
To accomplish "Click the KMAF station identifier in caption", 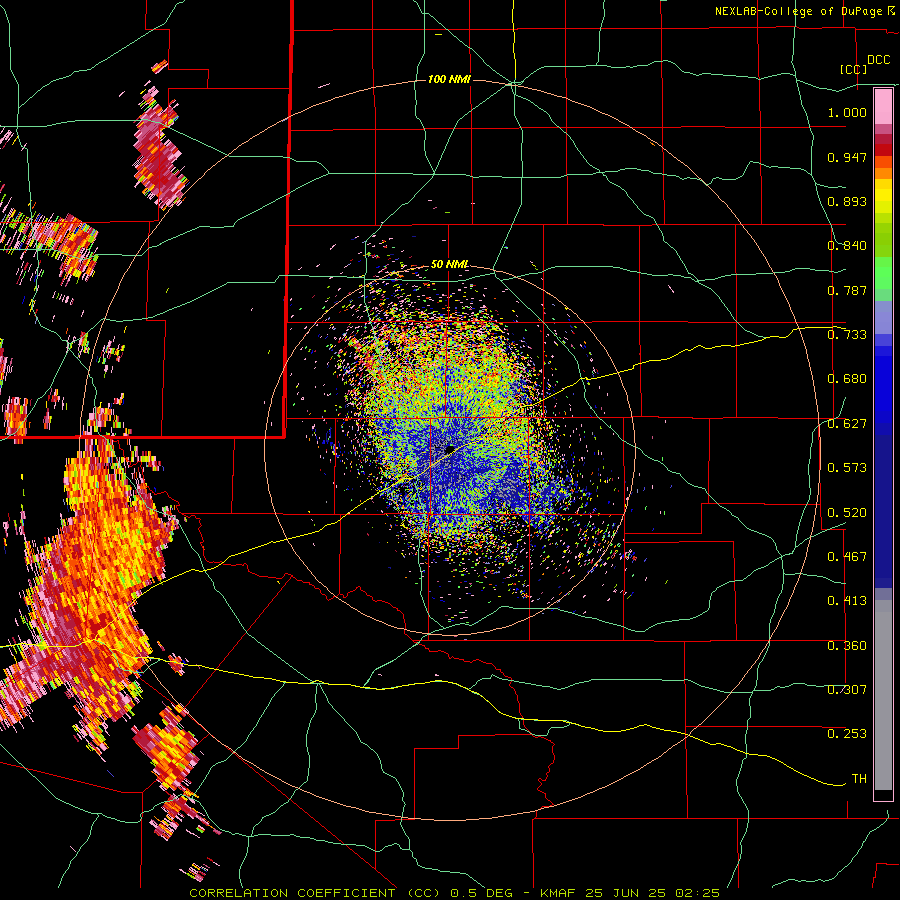I will [x=558, y=893].
